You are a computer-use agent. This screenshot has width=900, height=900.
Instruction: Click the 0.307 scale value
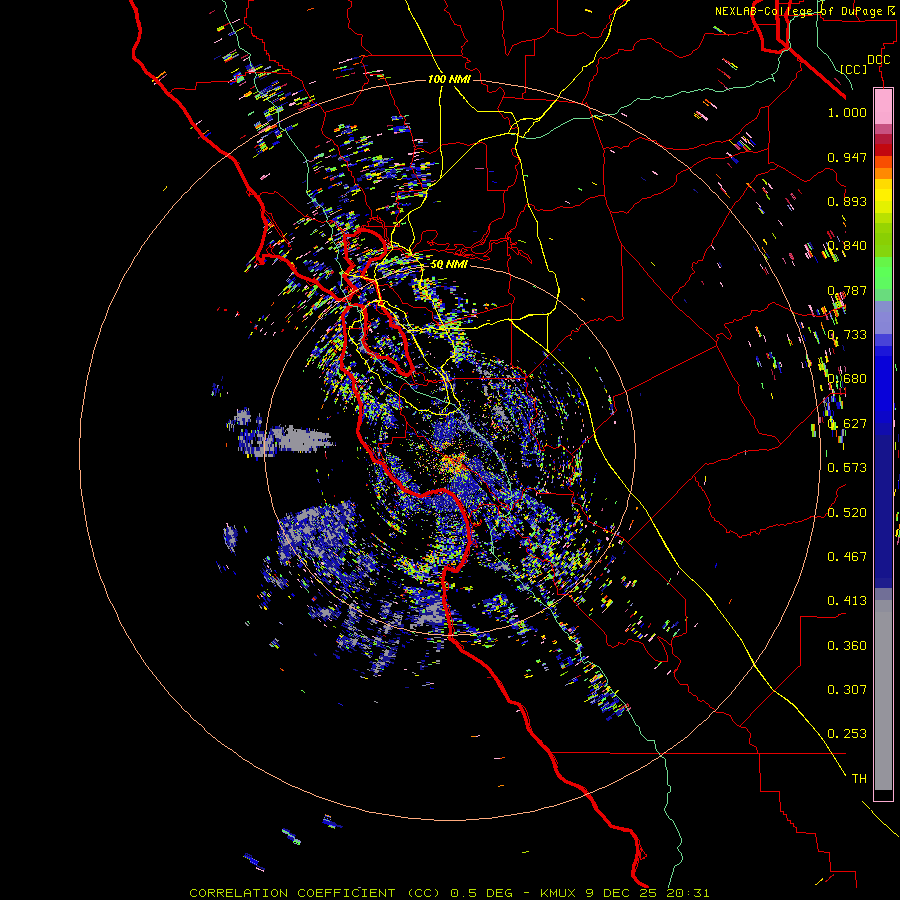click(x=847, y=690)
